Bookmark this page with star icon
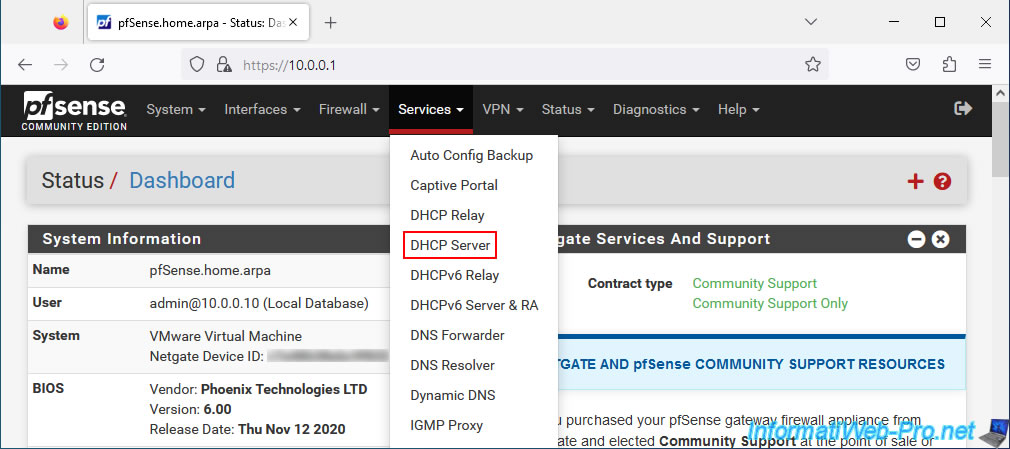 (813, 64)
